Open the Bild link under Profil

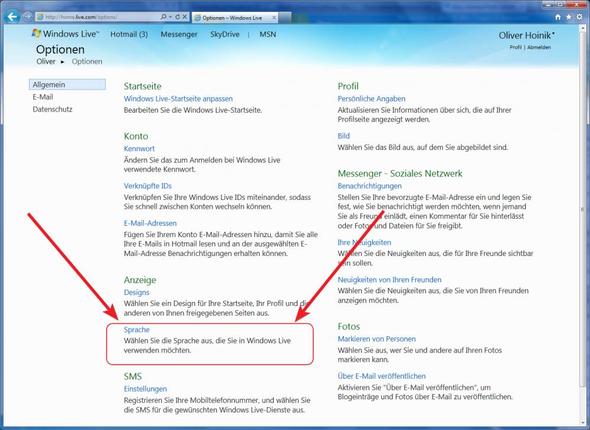pyautogui.click(x=344, y=136)
